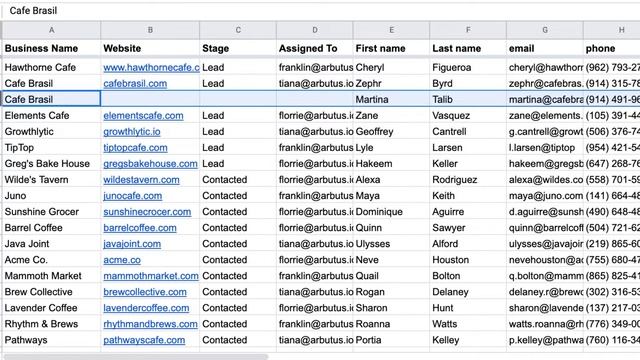Select the Assigned To header cell

[315, 48]
